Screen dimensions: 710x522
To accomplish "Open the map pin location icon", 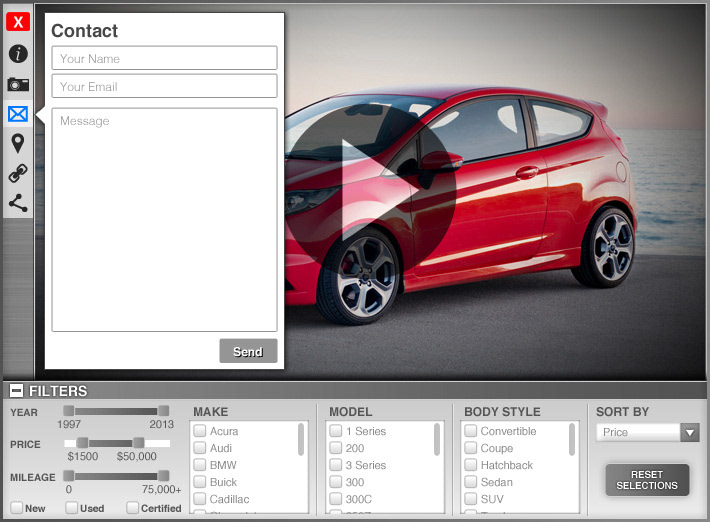I will (x=18, y=144).
